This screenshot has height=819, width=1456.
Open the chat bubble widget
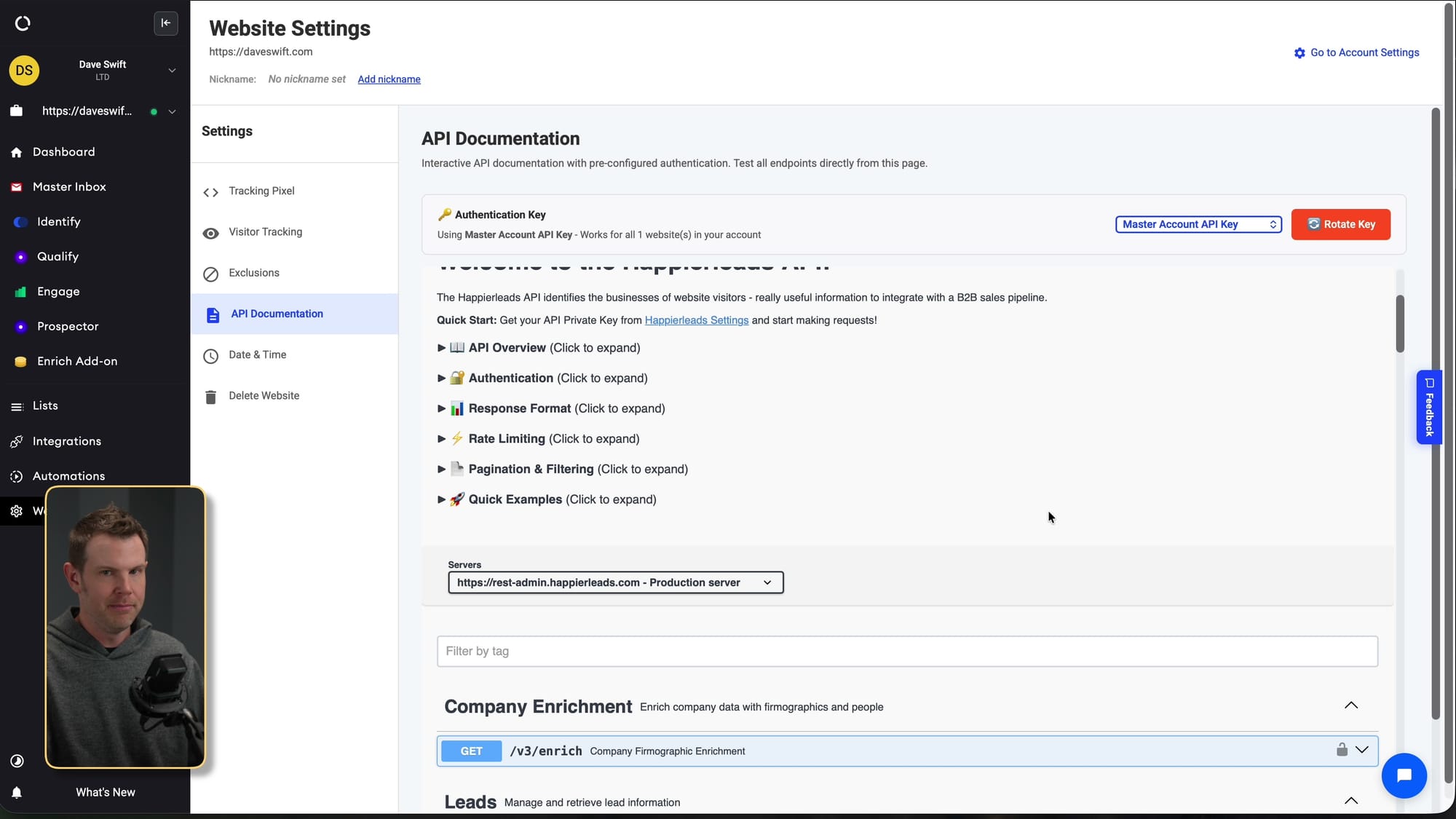(1404, 775)
